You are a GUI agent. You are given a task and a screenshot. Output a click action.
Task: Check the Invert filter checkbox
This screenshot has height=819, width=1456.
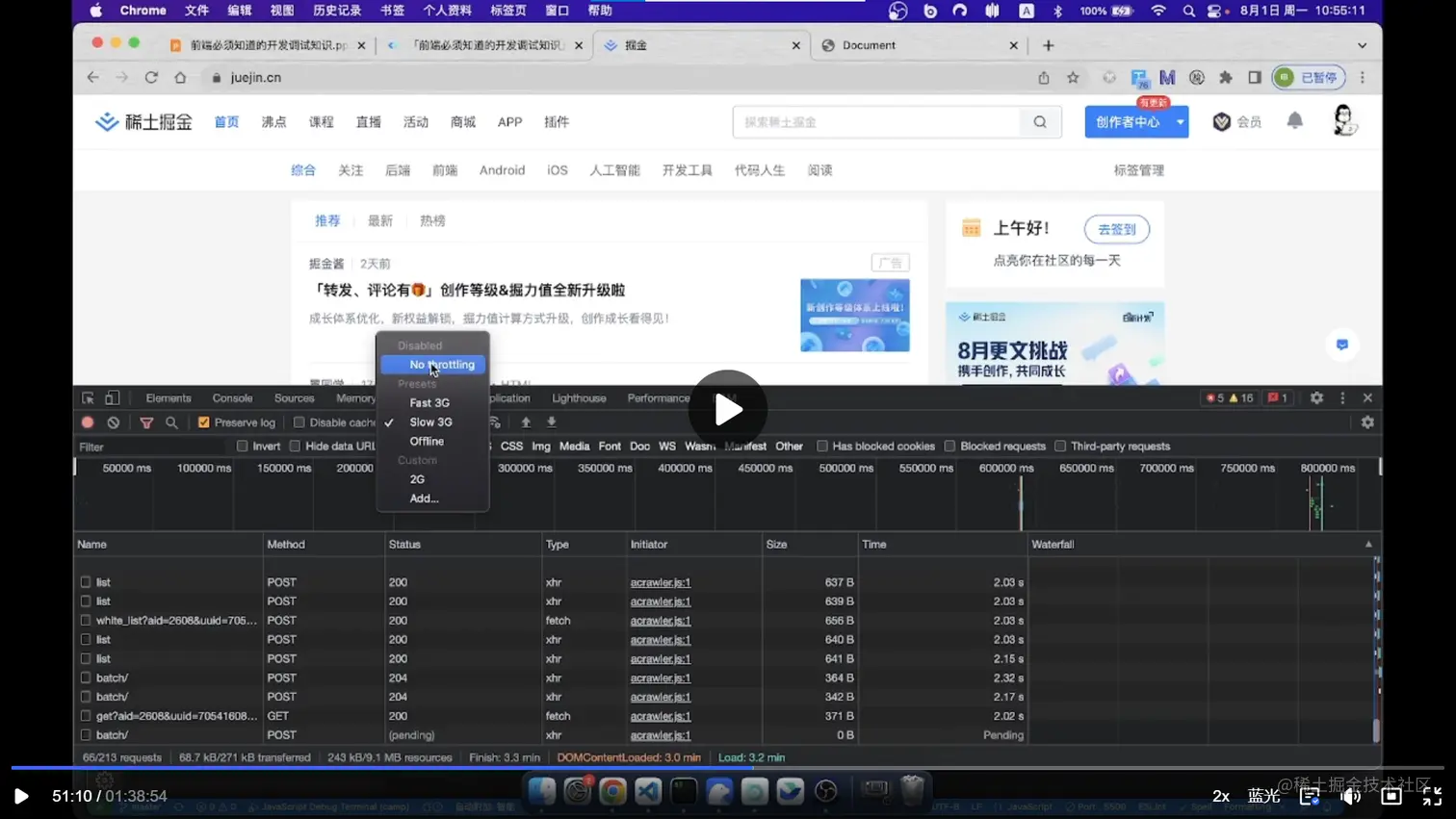[243, 447]
